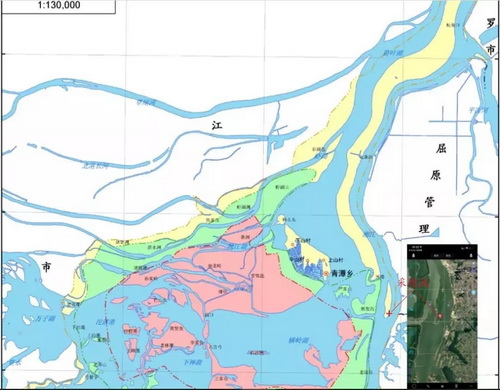This screenshot has height=390, width=500.
Task: Click the satellite map inset thumbnail
Action: [442, 317]
